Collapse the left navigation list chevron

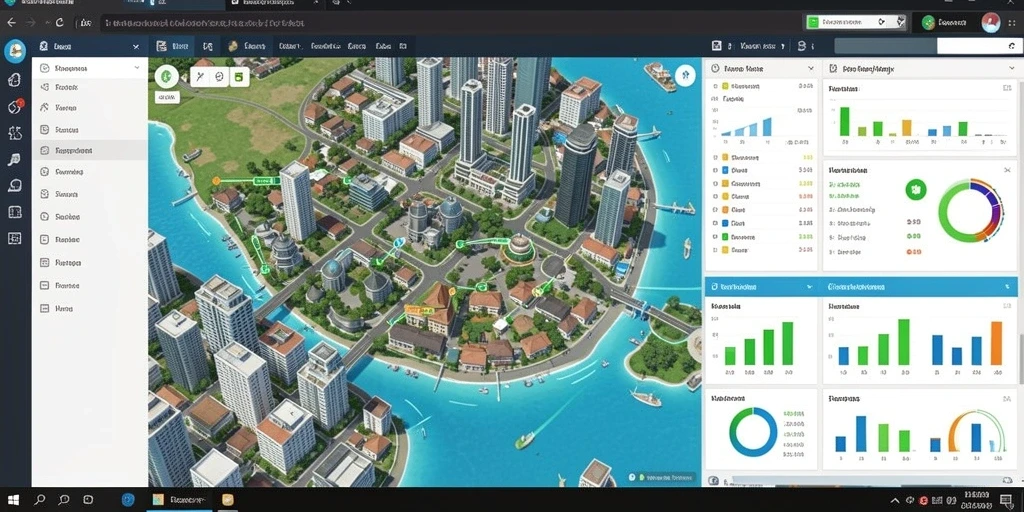[136, 68]
